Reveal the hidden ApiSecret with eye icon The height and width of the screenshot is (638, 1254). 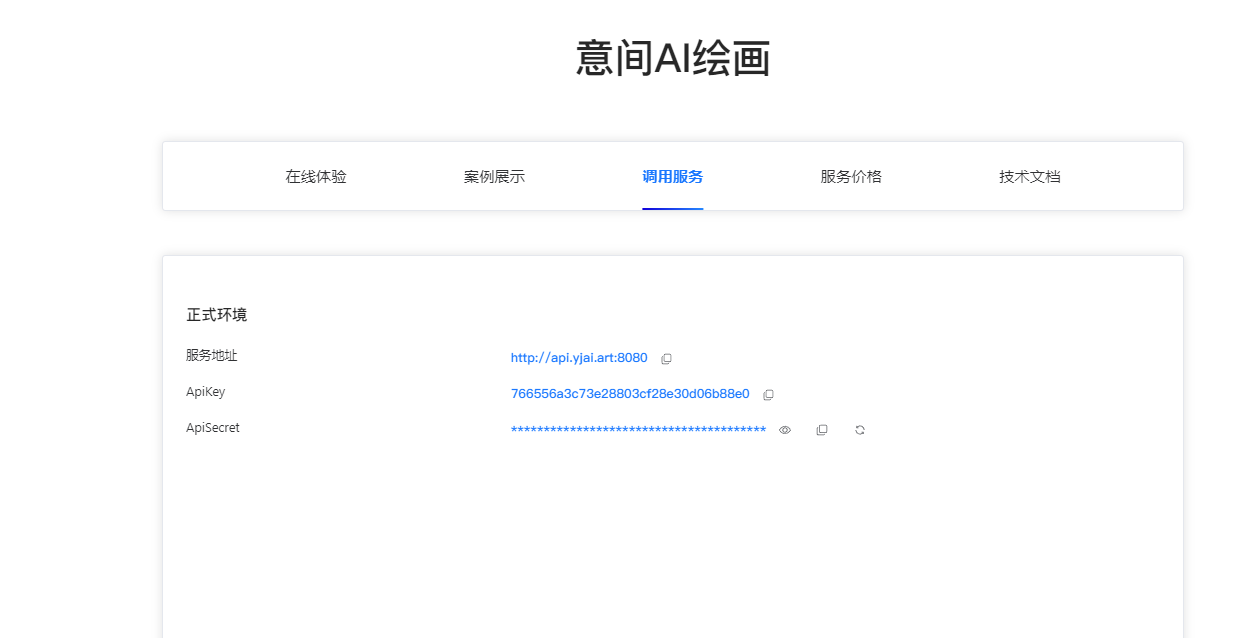(x=785, y=430)
